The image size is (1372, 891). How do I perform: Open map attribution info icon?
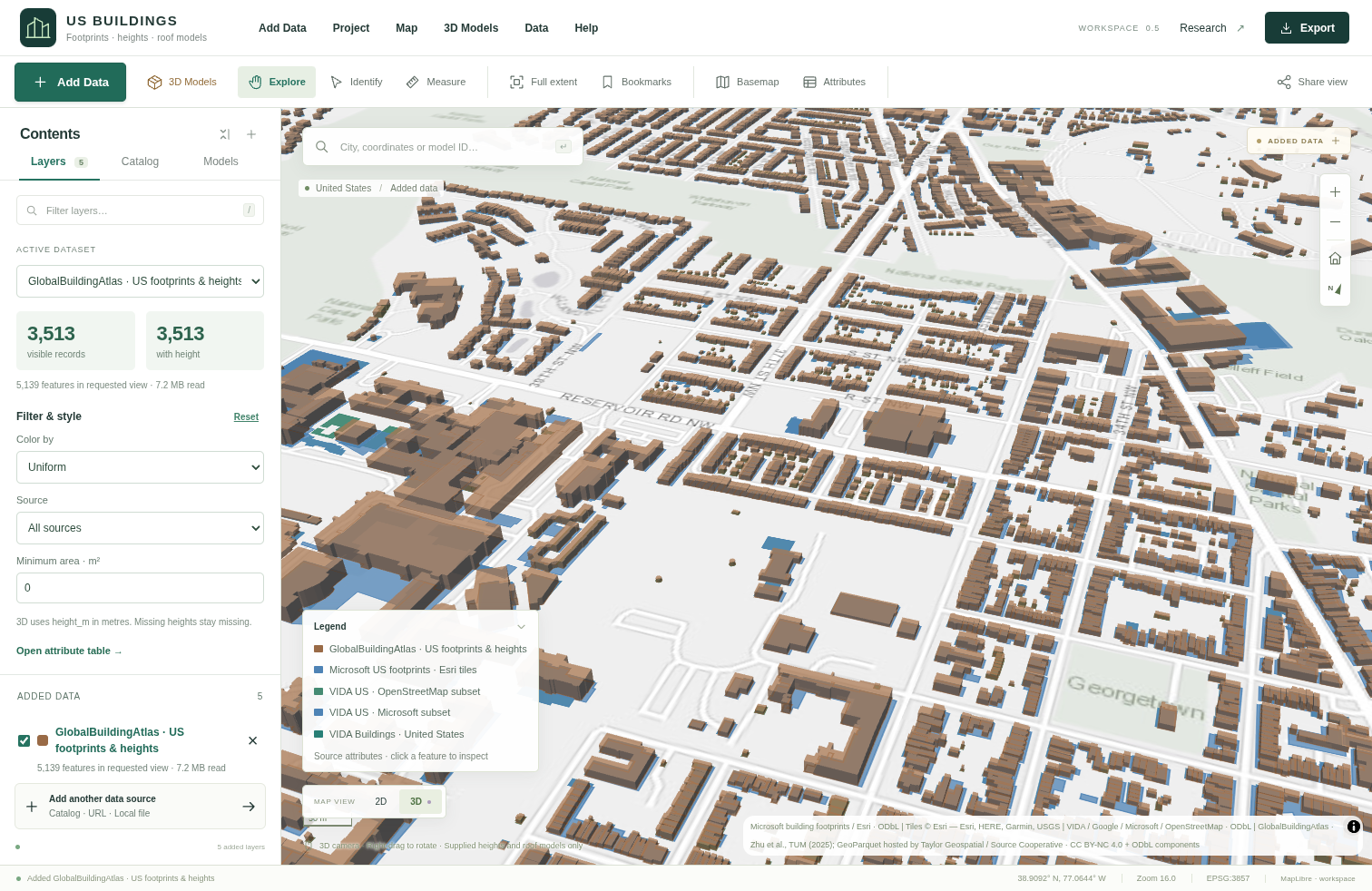point(1354,827)
